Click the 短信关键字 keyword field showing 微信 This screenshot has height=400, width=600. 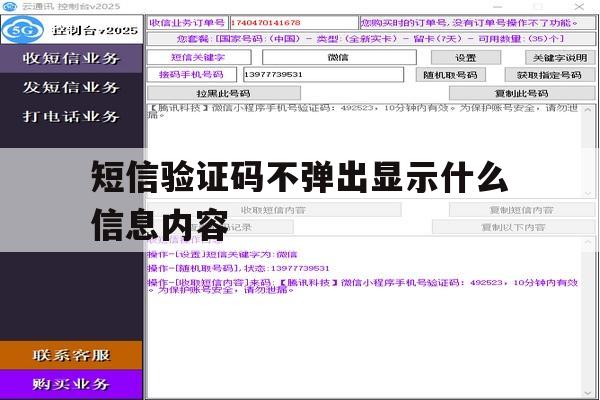[x=339, y=57]
